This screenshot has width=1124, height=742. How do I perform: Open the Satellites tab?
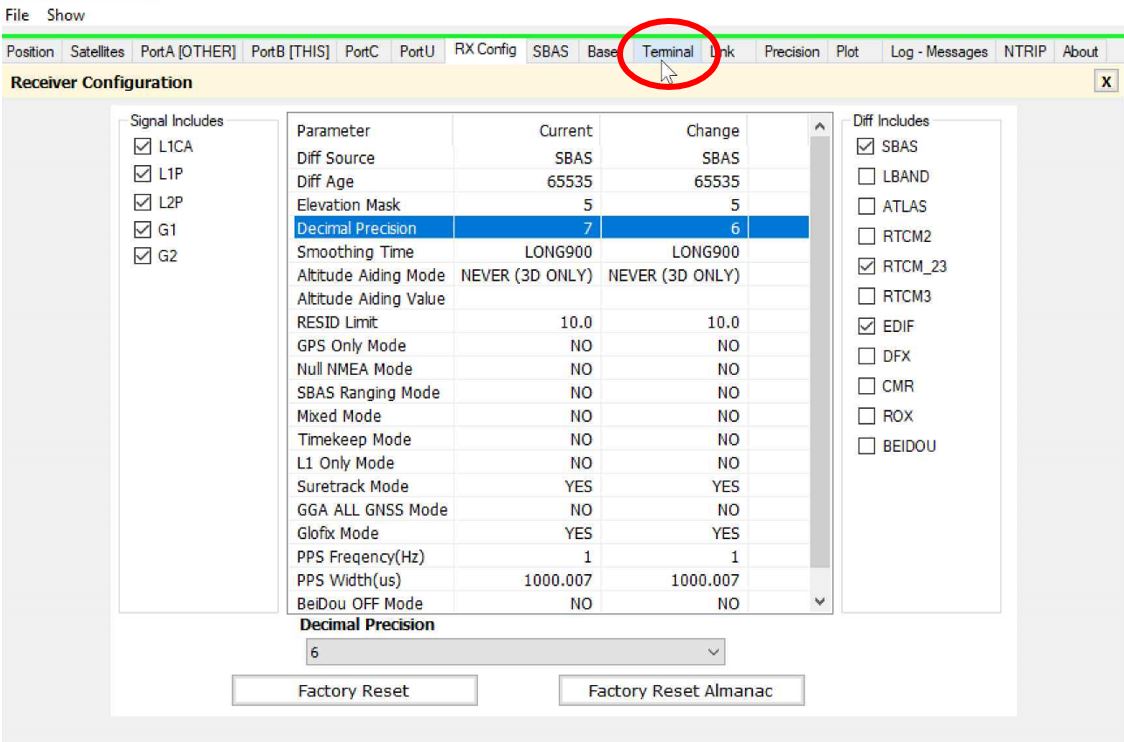click(x=97, y=52)
